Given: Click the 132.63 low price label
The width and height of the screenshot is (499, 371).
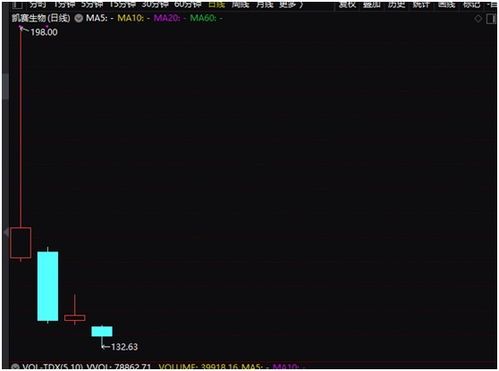Looking at the screenshot, I should coord(124,347).
